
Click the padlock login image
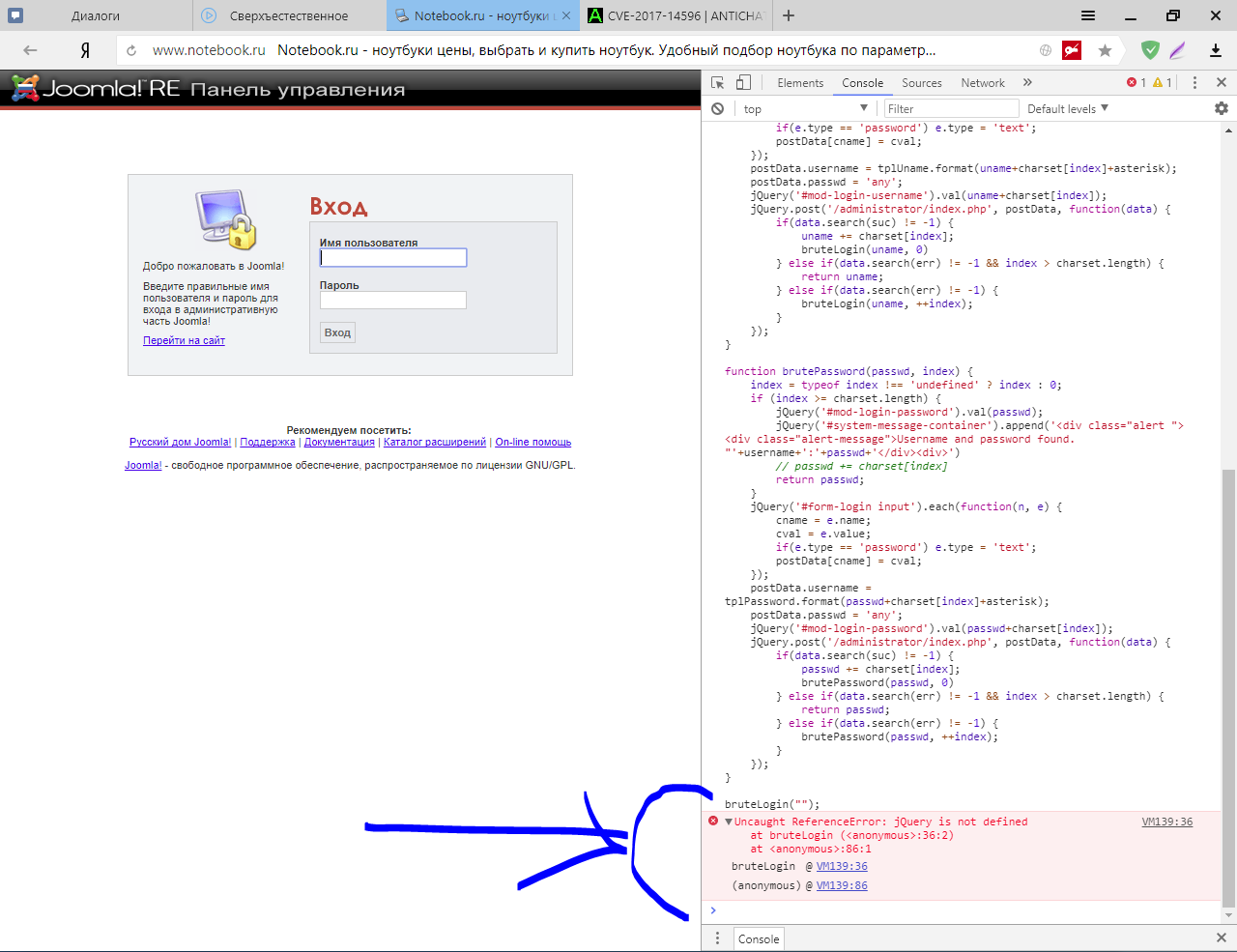pos(226,218)
